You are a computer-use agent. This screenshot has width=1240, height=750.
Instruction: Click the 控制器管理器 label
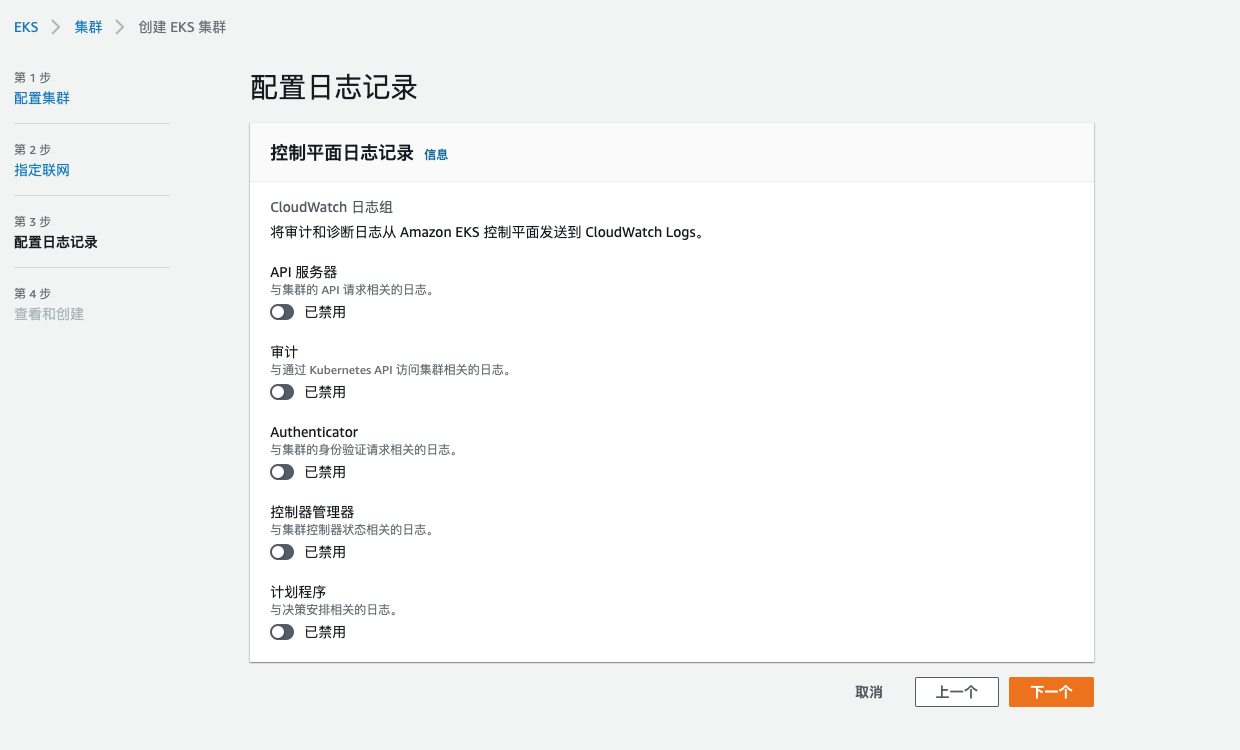coord(312,512)
